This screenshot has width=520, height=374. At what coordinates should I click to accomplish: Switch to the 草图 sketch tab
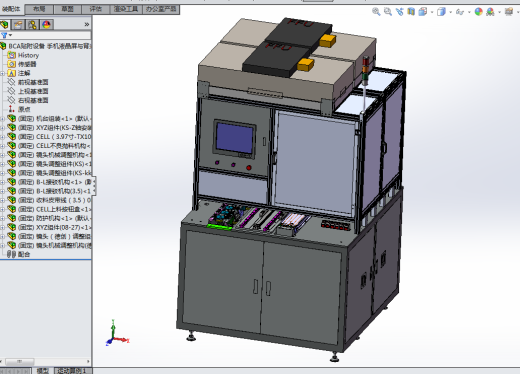67,9
